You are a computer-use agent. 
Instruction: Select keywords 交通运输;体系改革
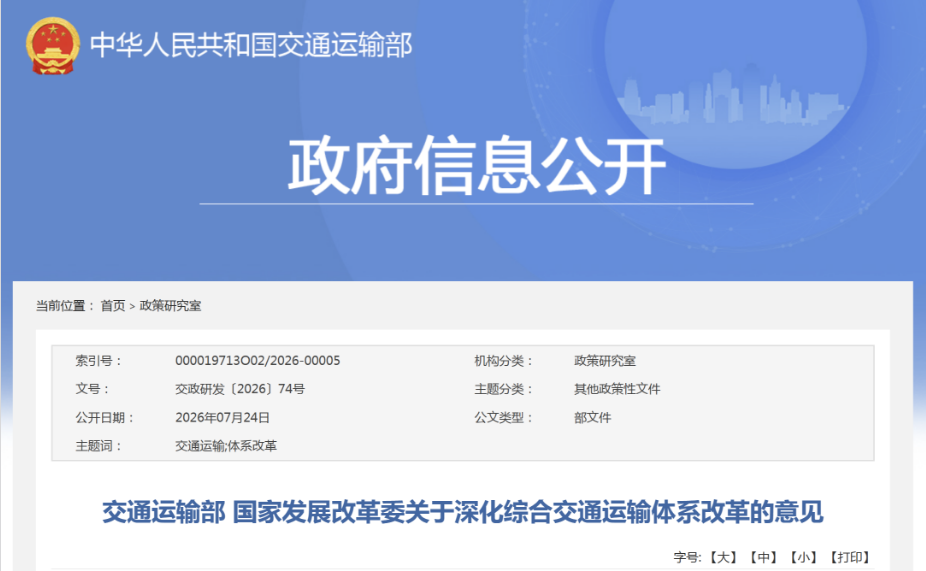point(226,446)
